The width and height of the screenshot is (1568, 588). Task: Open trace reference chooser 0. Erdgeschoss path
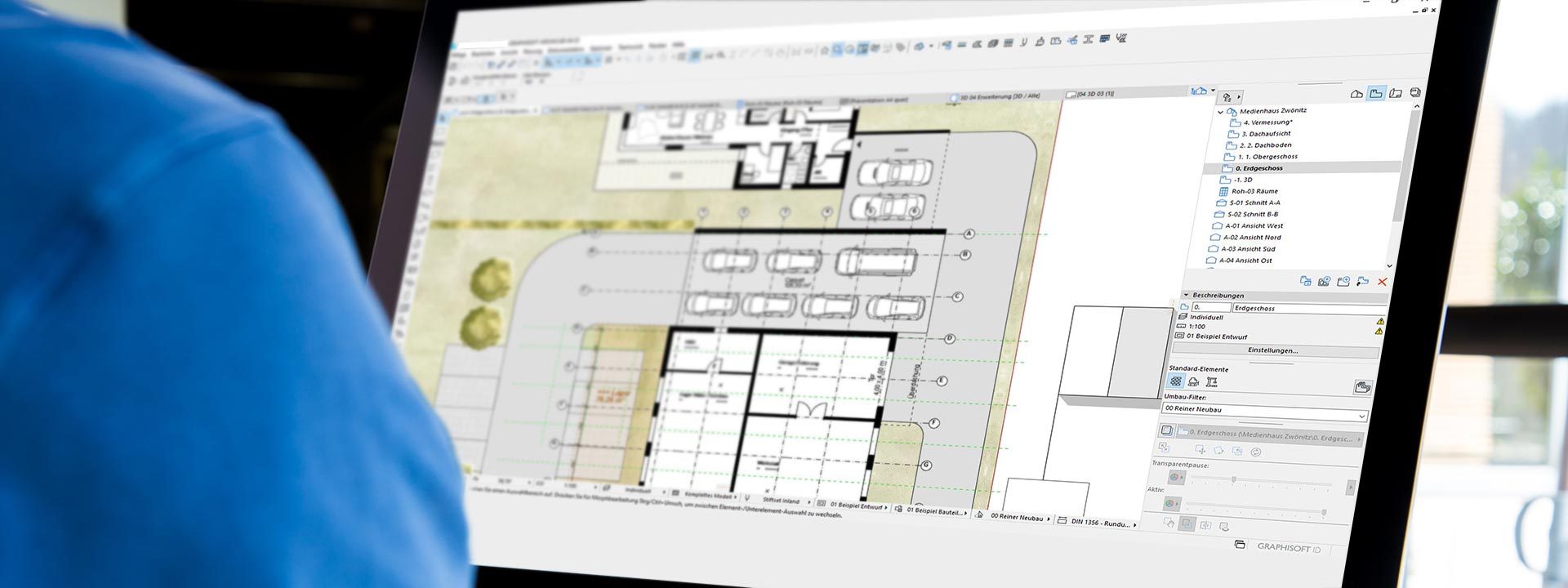click(x=1270, y=436)
